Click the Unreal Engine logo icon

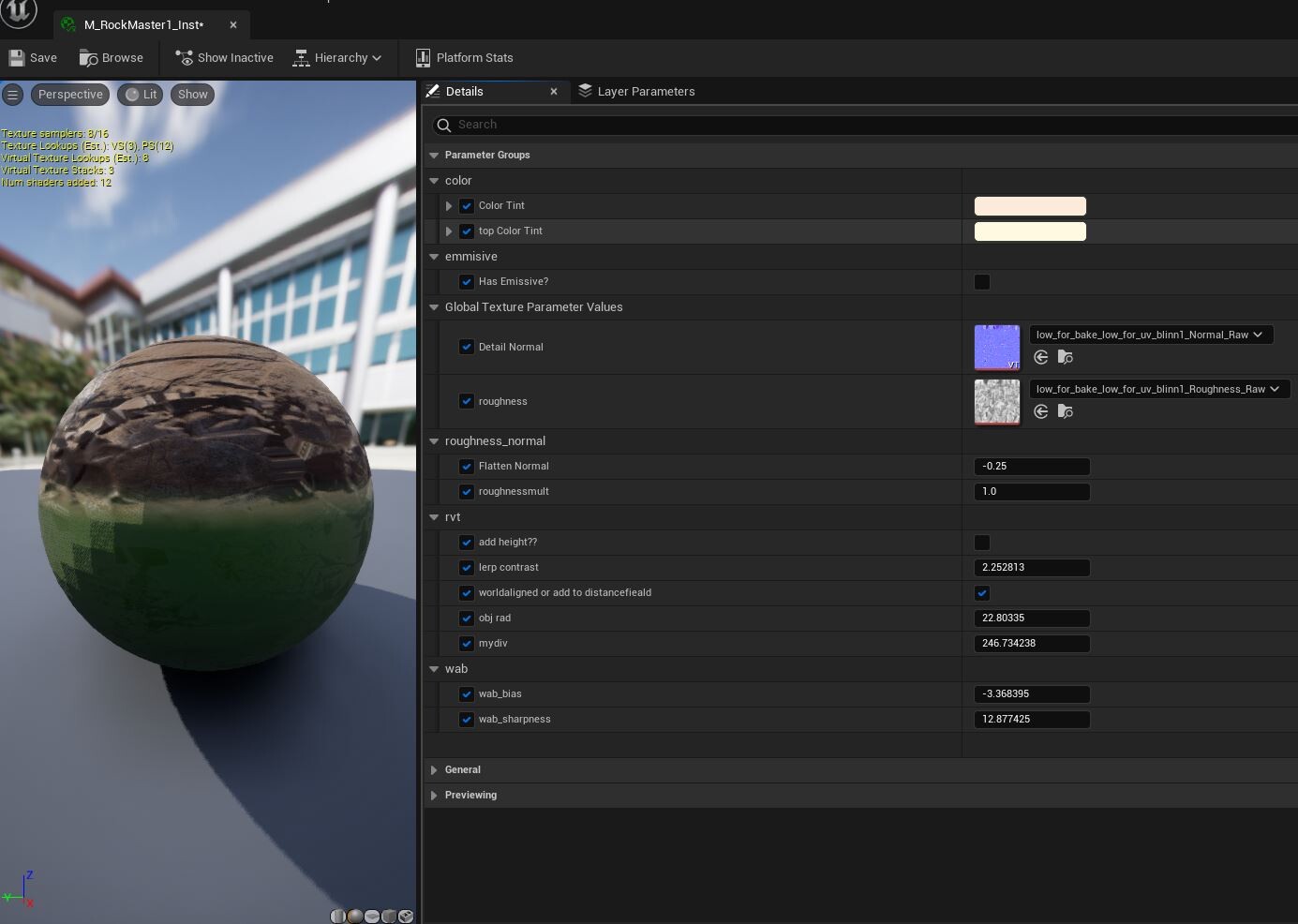pyautogui.click(x=19, y=12)
